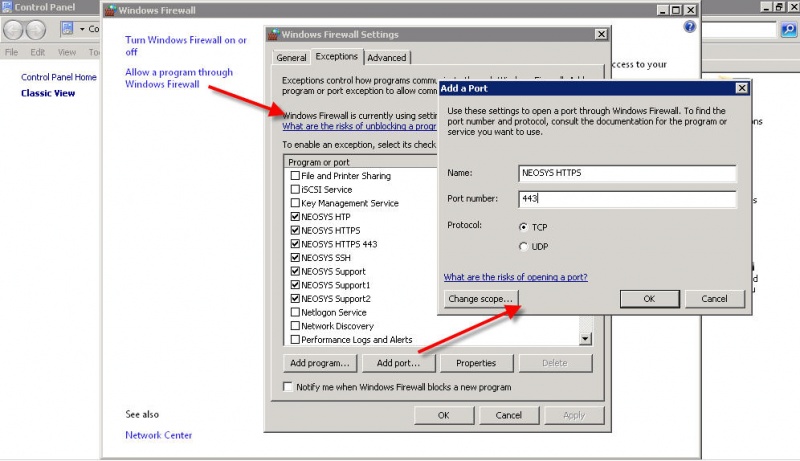This screenshot has height=461, width=800.
Task: Click the search magnifier icon at top right
Action: pos(789,30)
